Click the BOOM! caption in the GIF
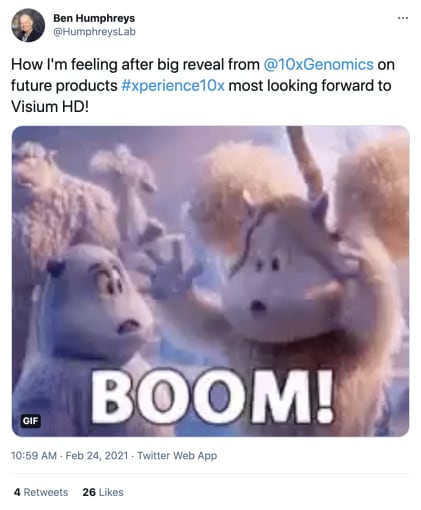 click(212, 398)
